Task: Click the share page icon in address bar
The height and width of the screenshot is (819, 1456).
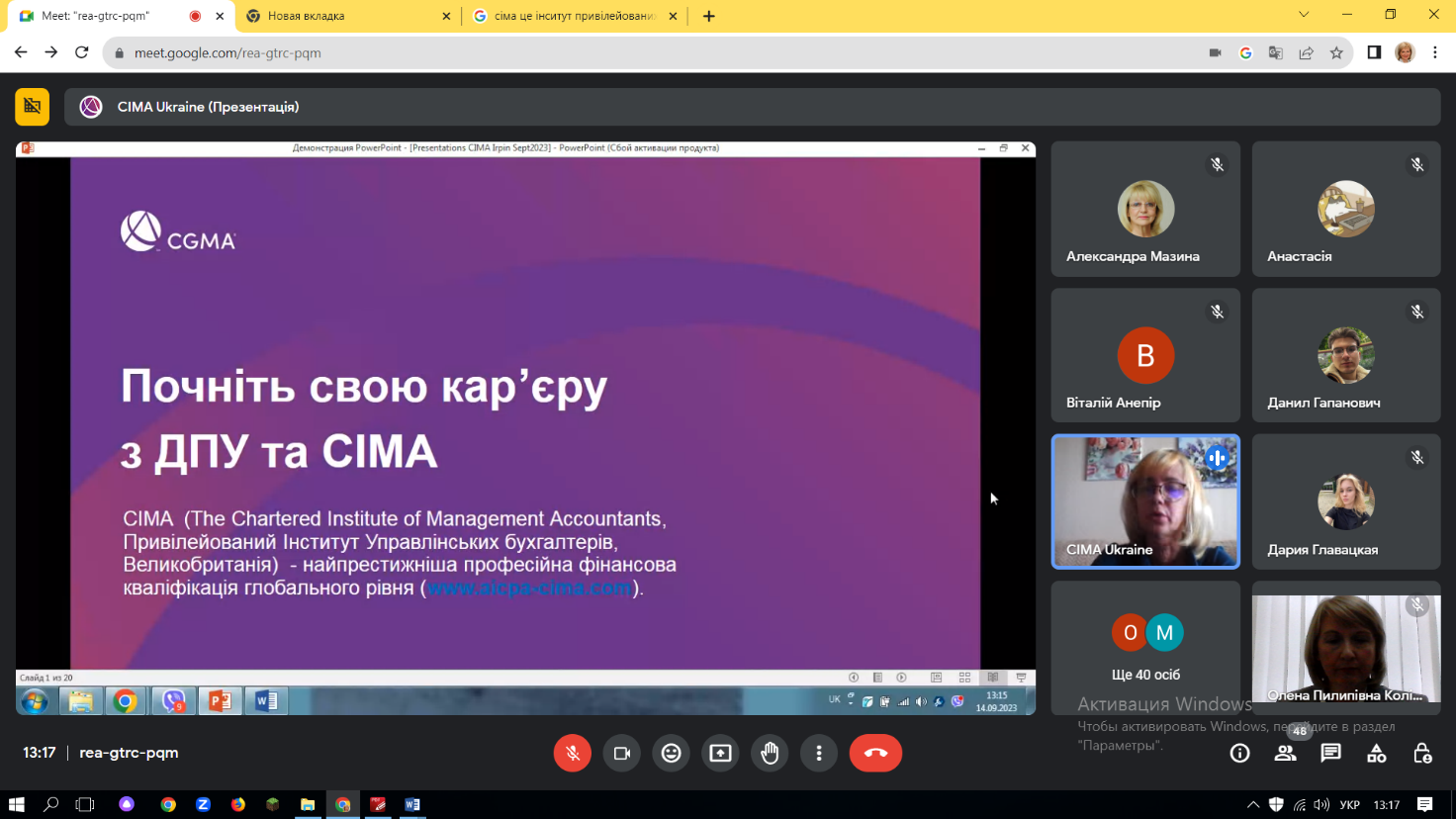Action: pyautogui.click(x=1307, y=53)
